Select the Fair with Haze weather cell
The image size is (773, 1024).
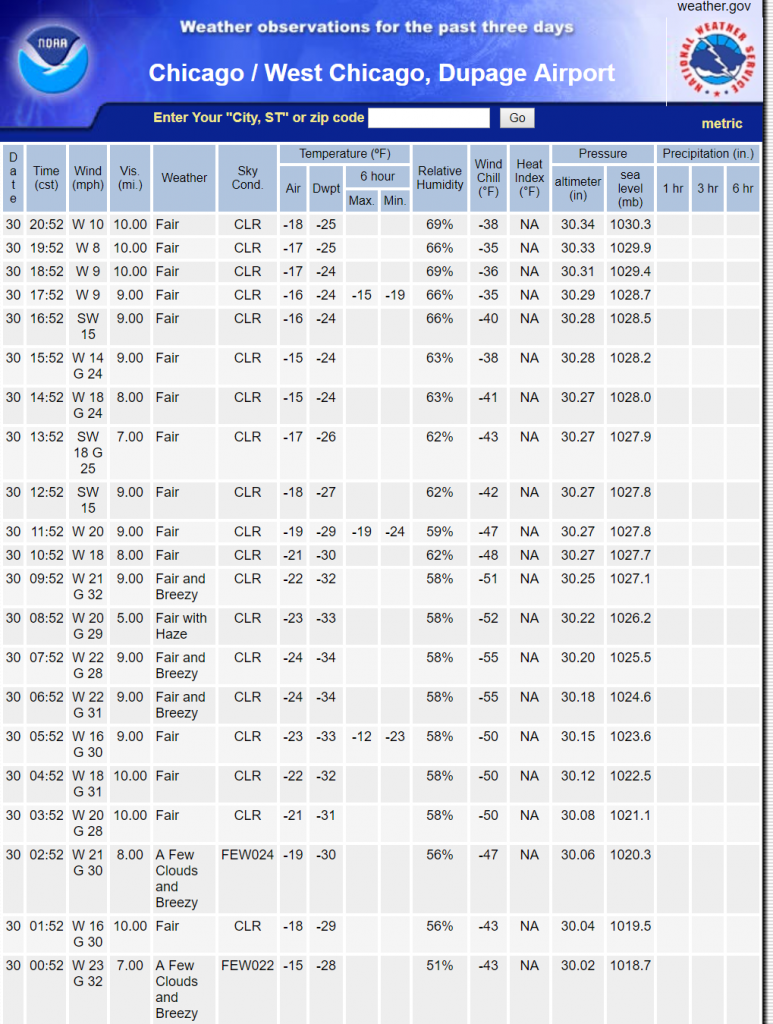[x=184, y=626]
